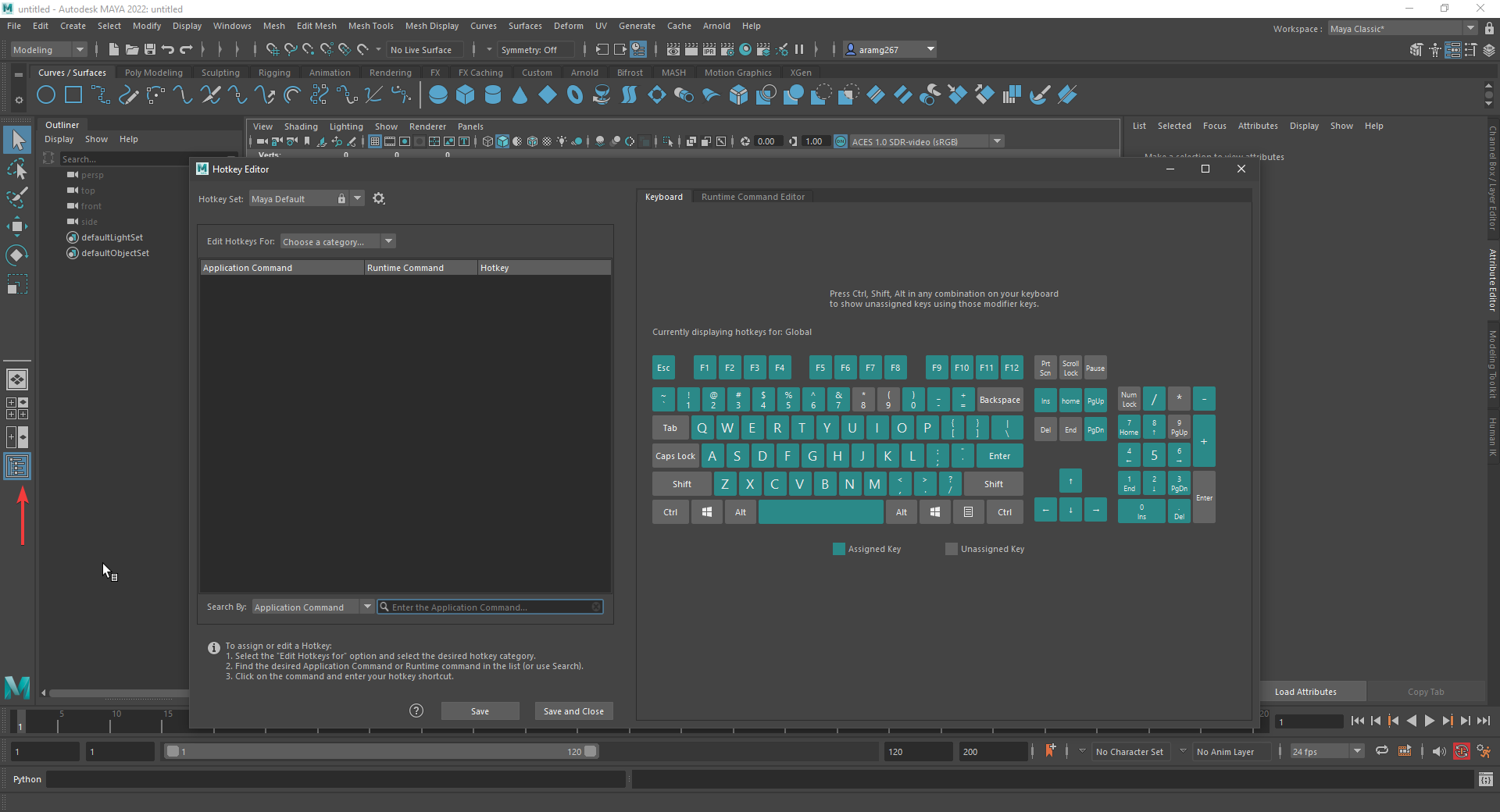Click the Save button in Hotkey Editor
Screen dimensions: 1500x812
coord(480,710)
